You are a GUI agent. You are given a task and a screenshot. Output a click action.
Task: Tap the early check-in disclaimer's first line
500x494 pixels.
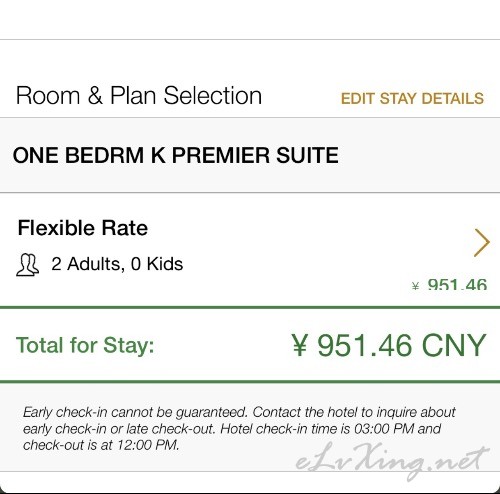pos(239,412)
